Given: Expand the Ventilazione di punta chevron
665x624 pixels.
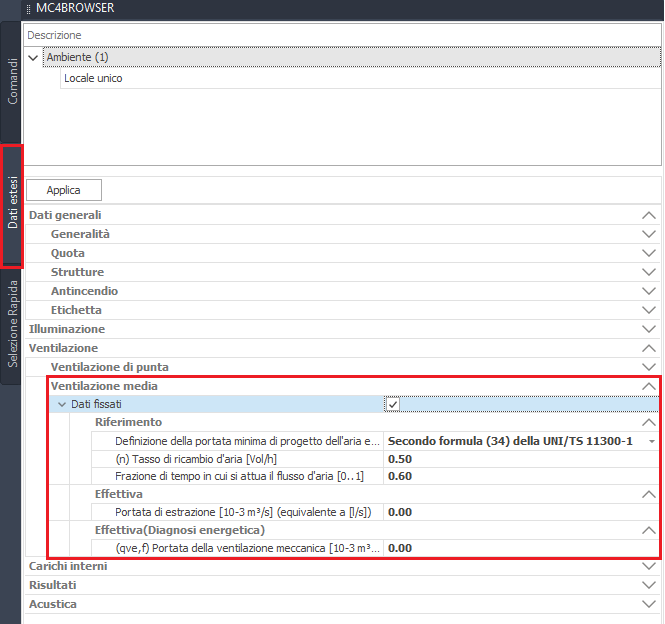Looking at the screenshot, I should pos(649,367).
